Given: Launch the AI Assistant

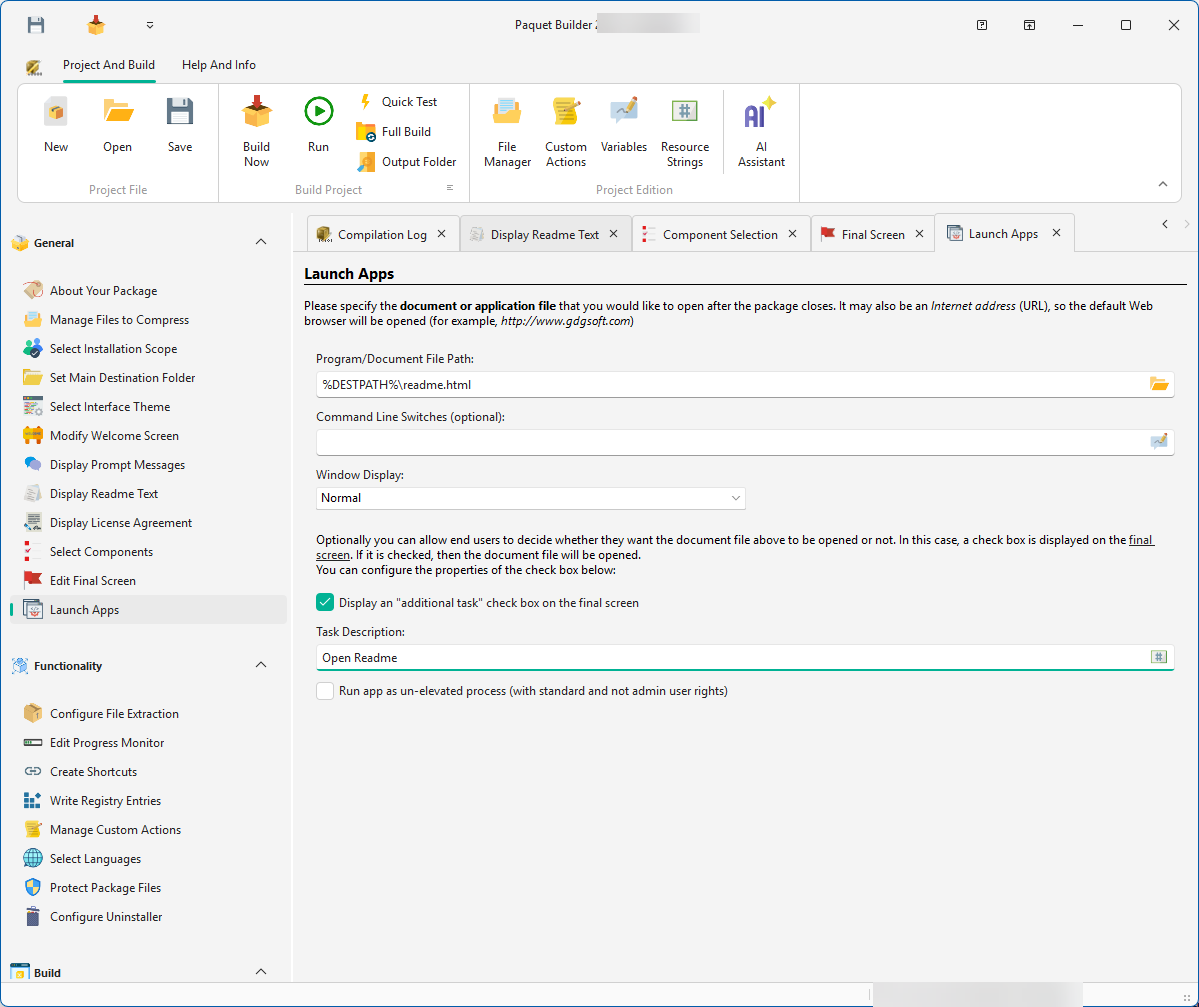Looking at the screenshot, I should point(760,128).
